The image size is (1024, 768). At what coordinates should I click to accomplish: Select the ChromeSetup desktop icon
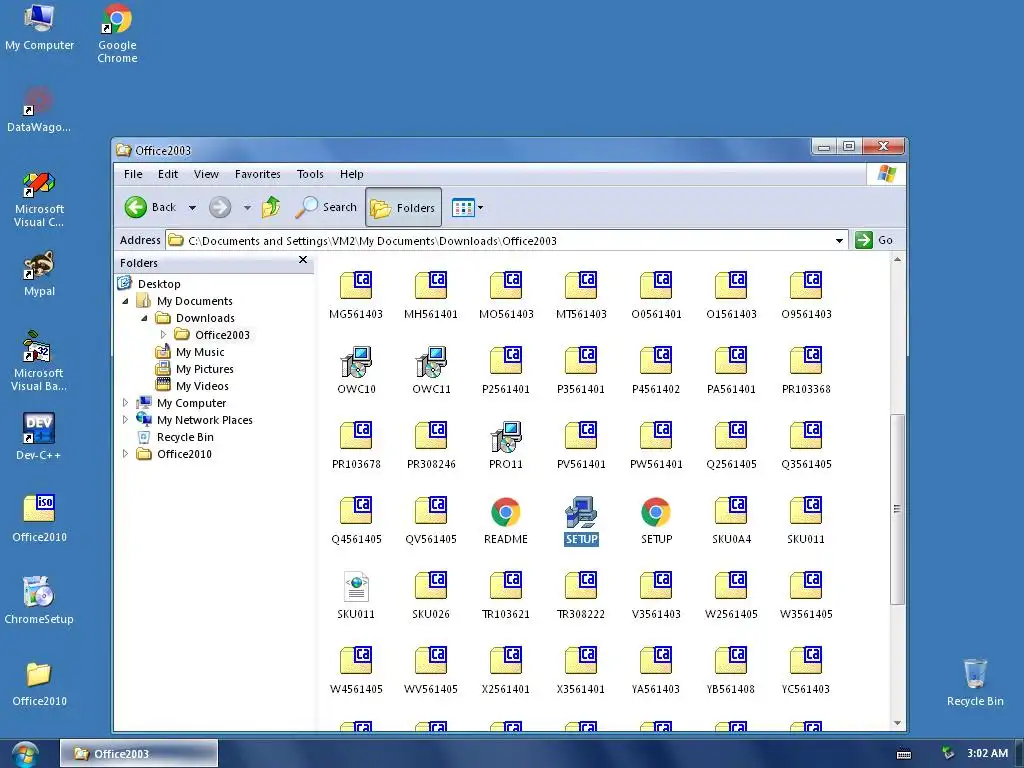[39, 600]
